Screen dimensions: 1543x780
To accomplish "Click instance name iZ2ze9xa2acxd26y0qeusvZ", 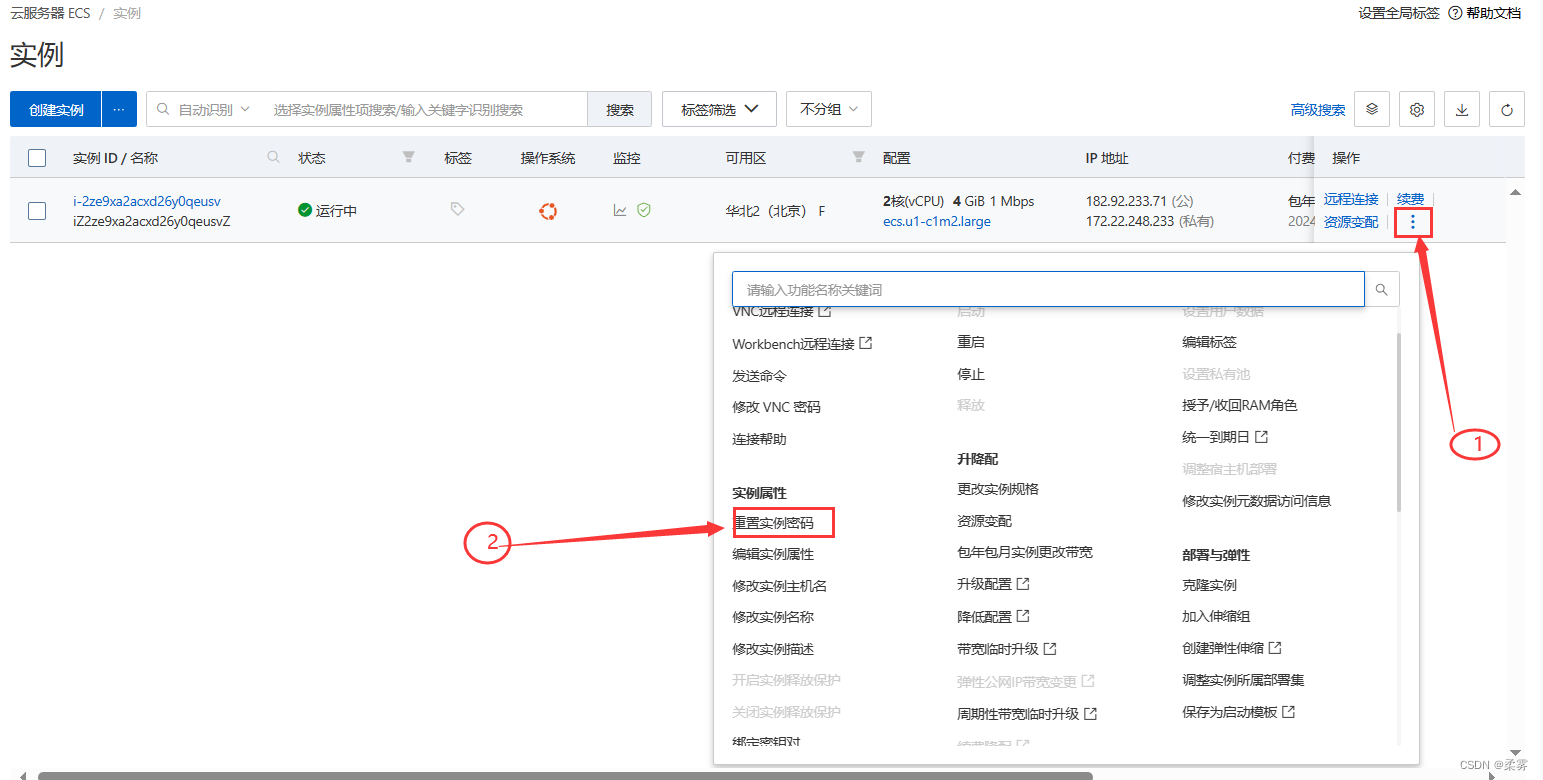I will point(152,221).
